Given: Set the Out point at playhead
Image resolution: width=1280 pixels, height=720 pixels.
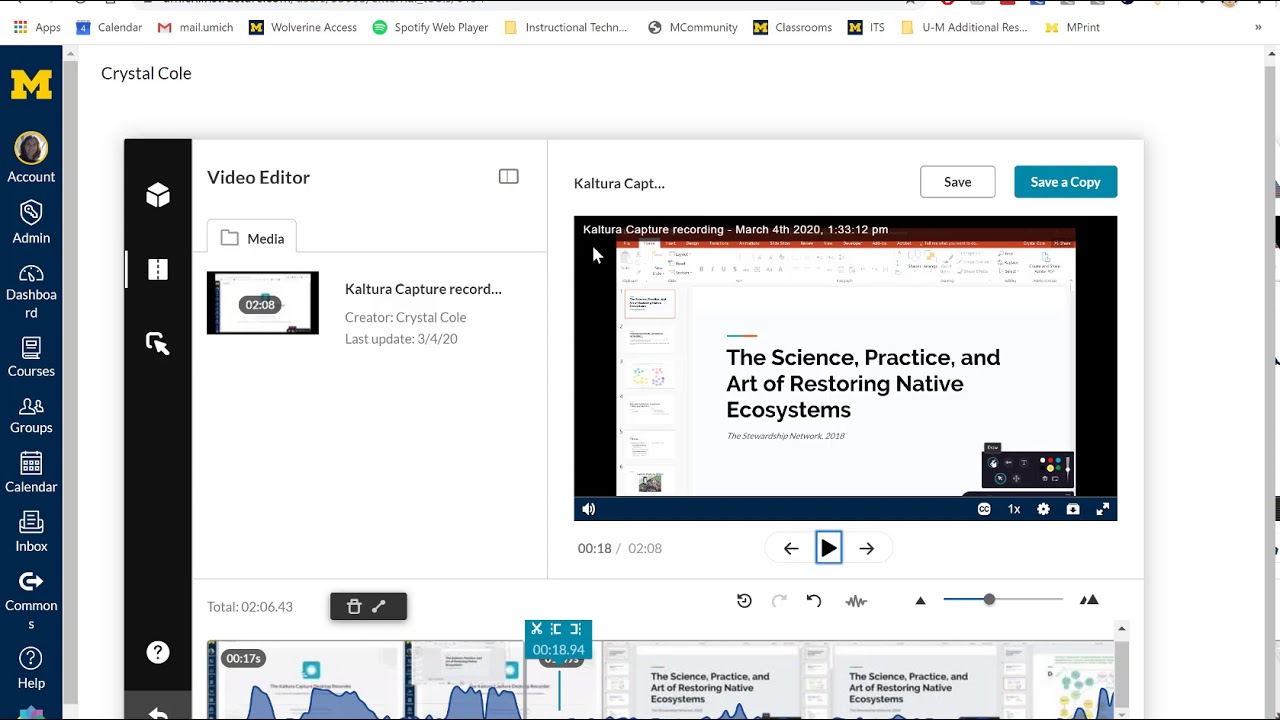Looking at the screenshot, I should (575, 629).
